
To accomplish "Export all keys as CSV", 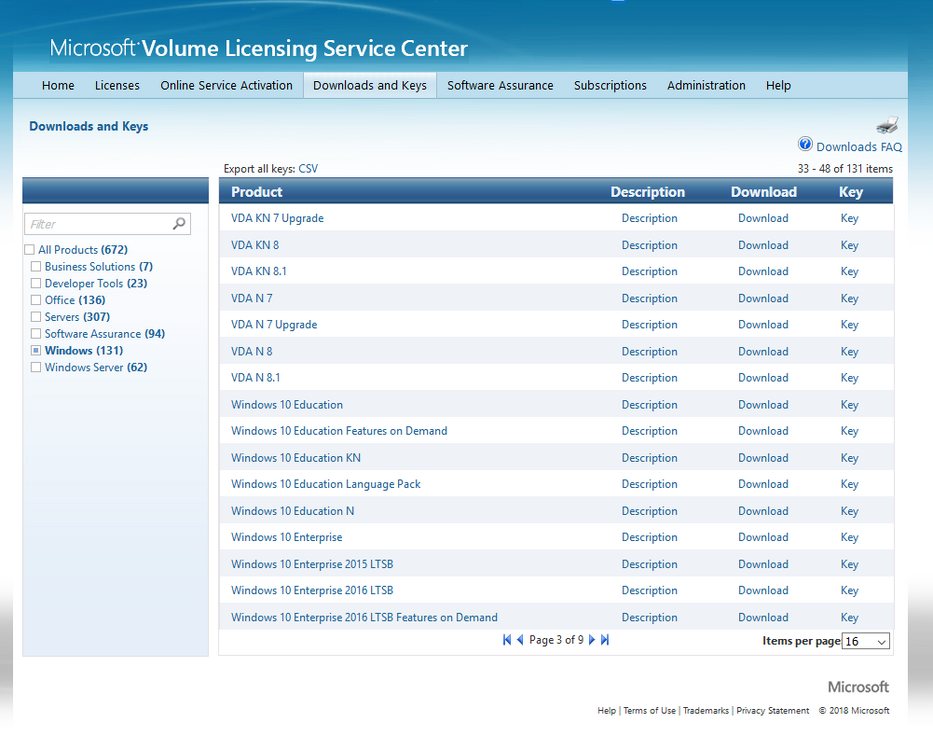I will pyautogui.click(x=308, y=168).
